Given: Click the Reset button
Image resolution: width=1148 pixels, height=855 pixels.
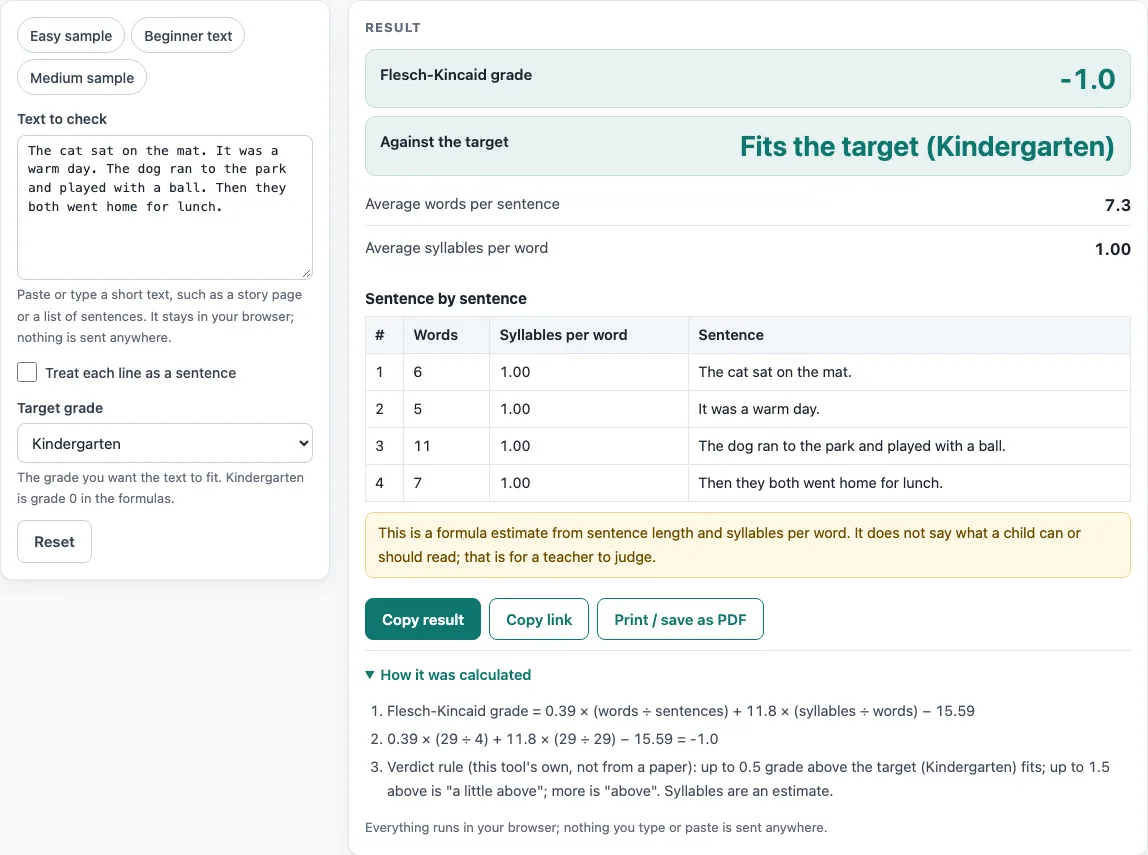Looking at the screenshot, I should [54, 542].
